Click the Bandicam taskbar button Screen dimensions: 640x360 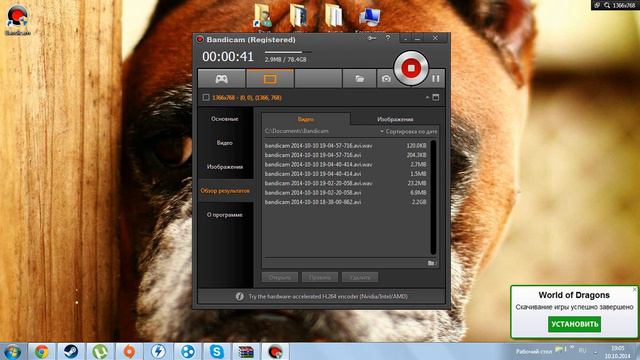(276, 351)
